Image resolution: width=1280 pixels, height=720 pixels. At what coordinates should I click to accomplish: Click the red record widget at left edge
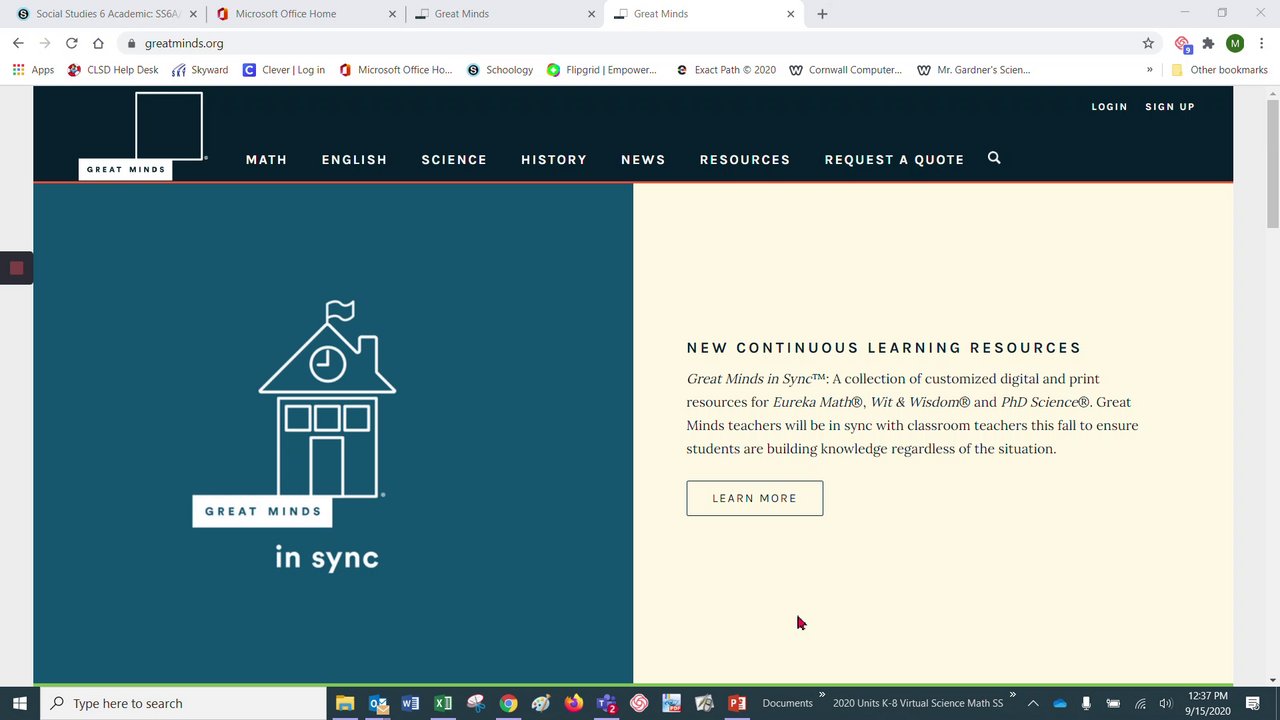coord(16,268)
